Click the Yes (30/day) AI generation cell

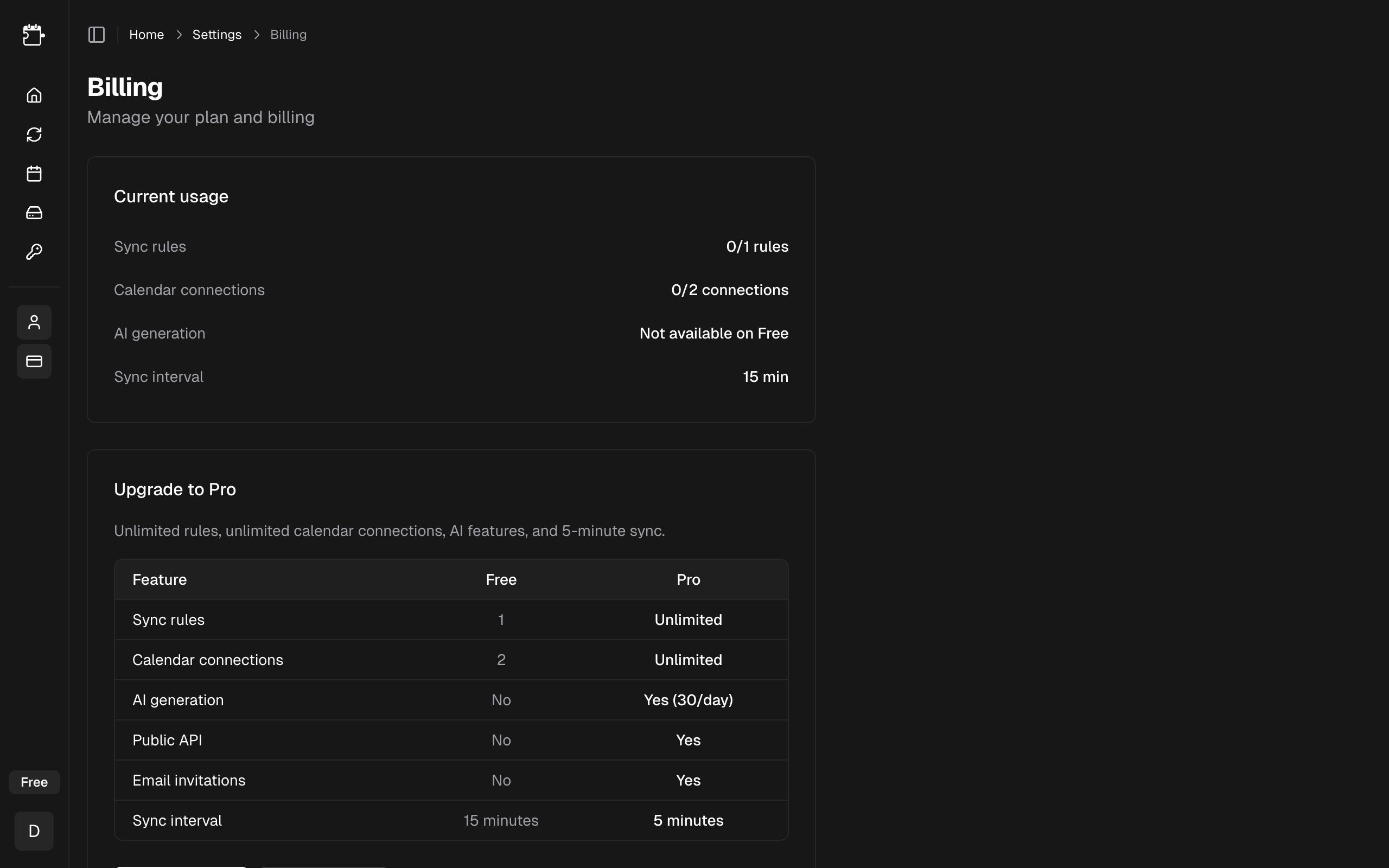pos(687,700)
